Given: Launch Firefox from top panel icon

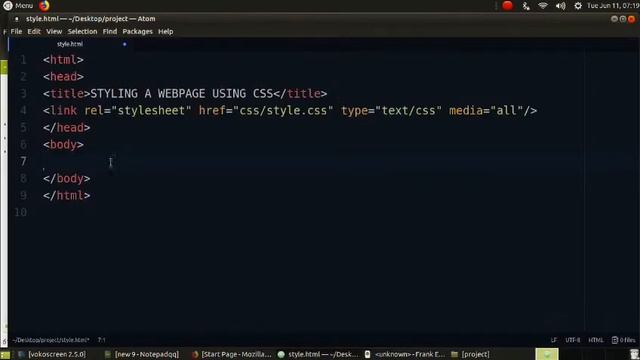Looking at the screenshot, I should (44, 6).
